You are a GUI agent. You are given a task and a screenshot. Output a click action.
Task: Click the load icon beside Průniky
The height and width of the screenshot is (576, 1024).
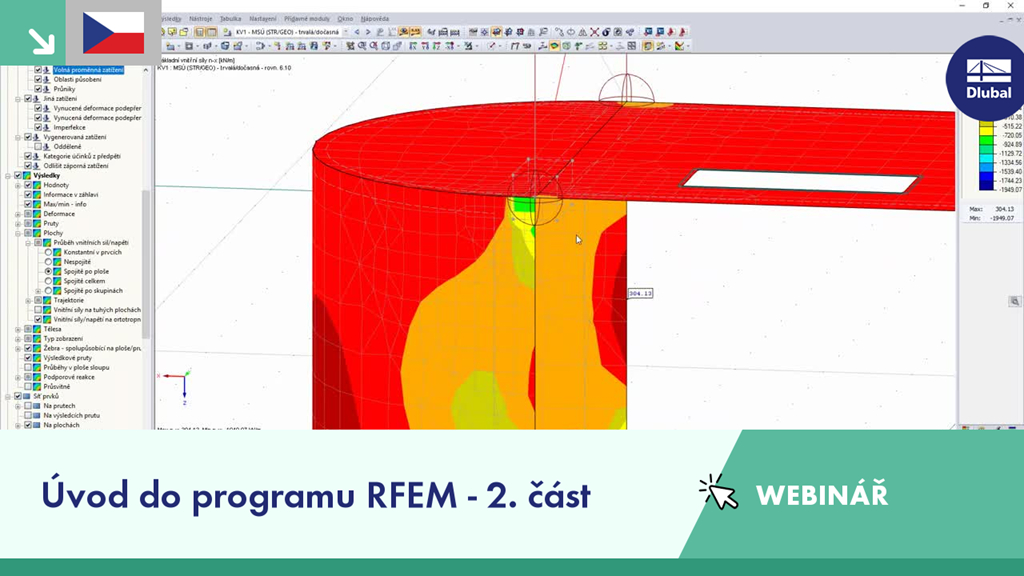pyautogui.click(x=47, y=89)
